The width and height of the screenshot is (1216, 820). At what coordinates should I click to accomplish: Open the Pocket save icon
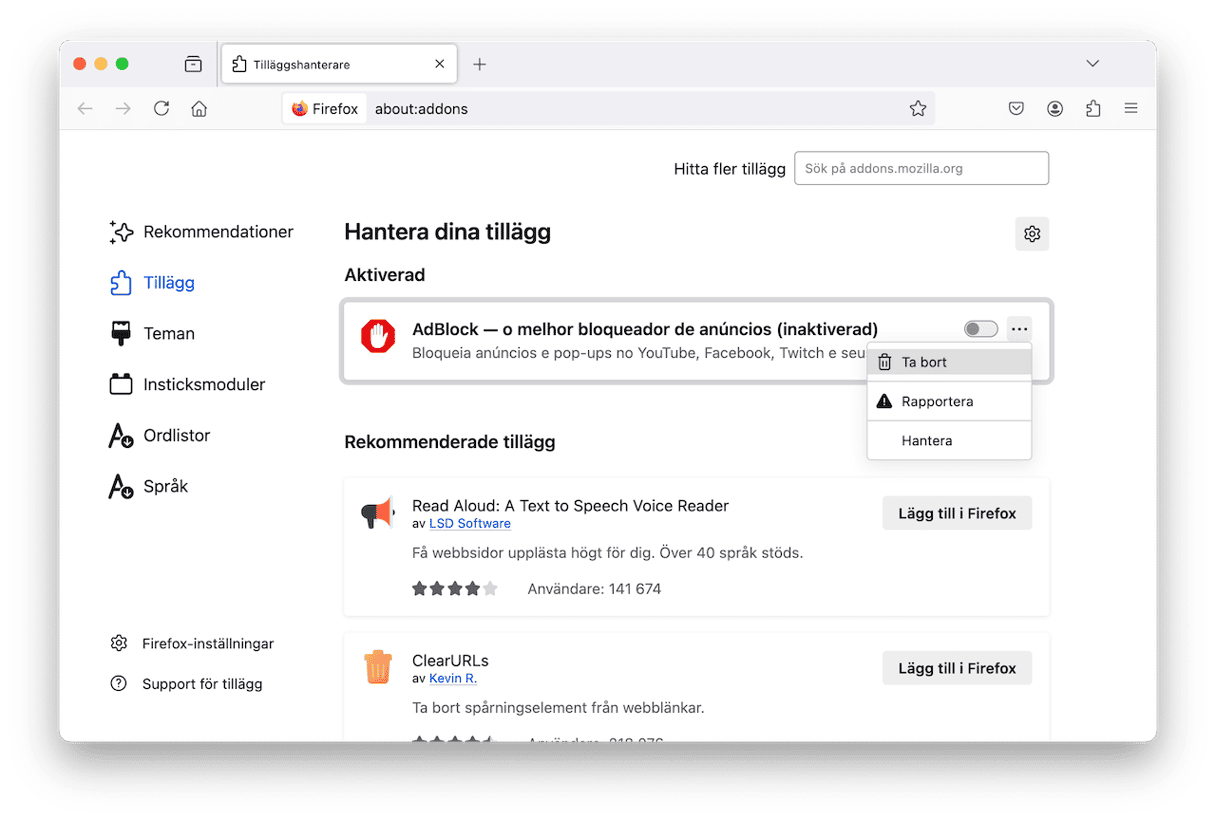pos(1016,109)
